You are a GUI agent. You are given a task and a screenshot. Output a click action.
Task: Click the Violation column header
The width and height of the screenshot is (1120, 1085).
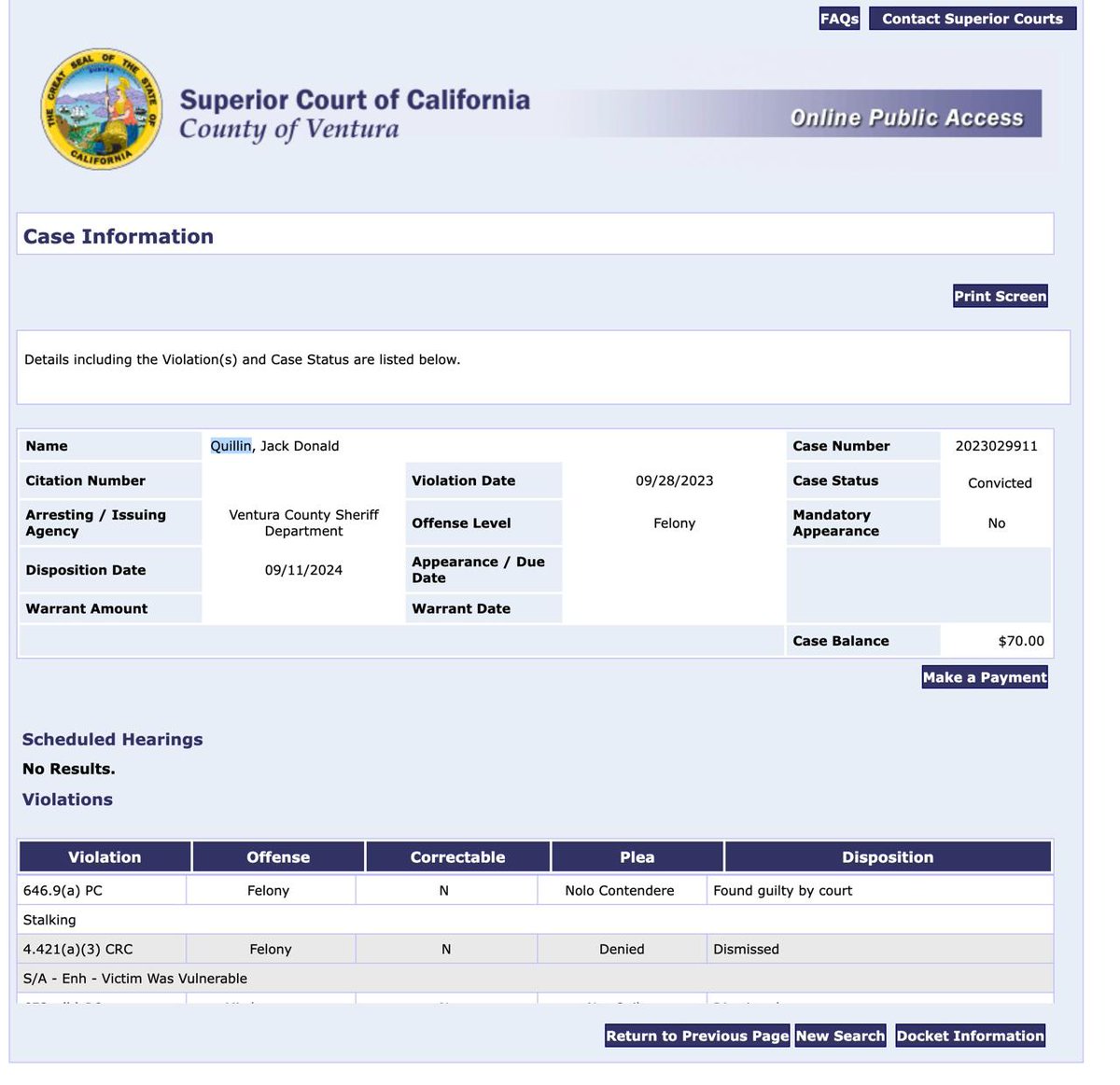click(x=105, y=857)
